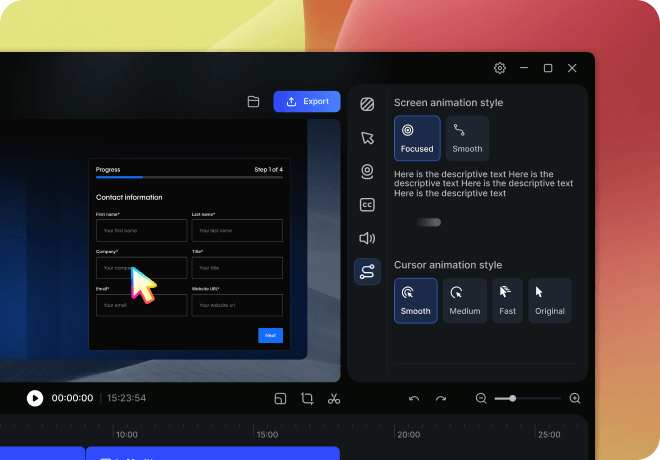The height and width of the screenshot is (460, 660).
Task: Undo the last edit
Action: 414,398
